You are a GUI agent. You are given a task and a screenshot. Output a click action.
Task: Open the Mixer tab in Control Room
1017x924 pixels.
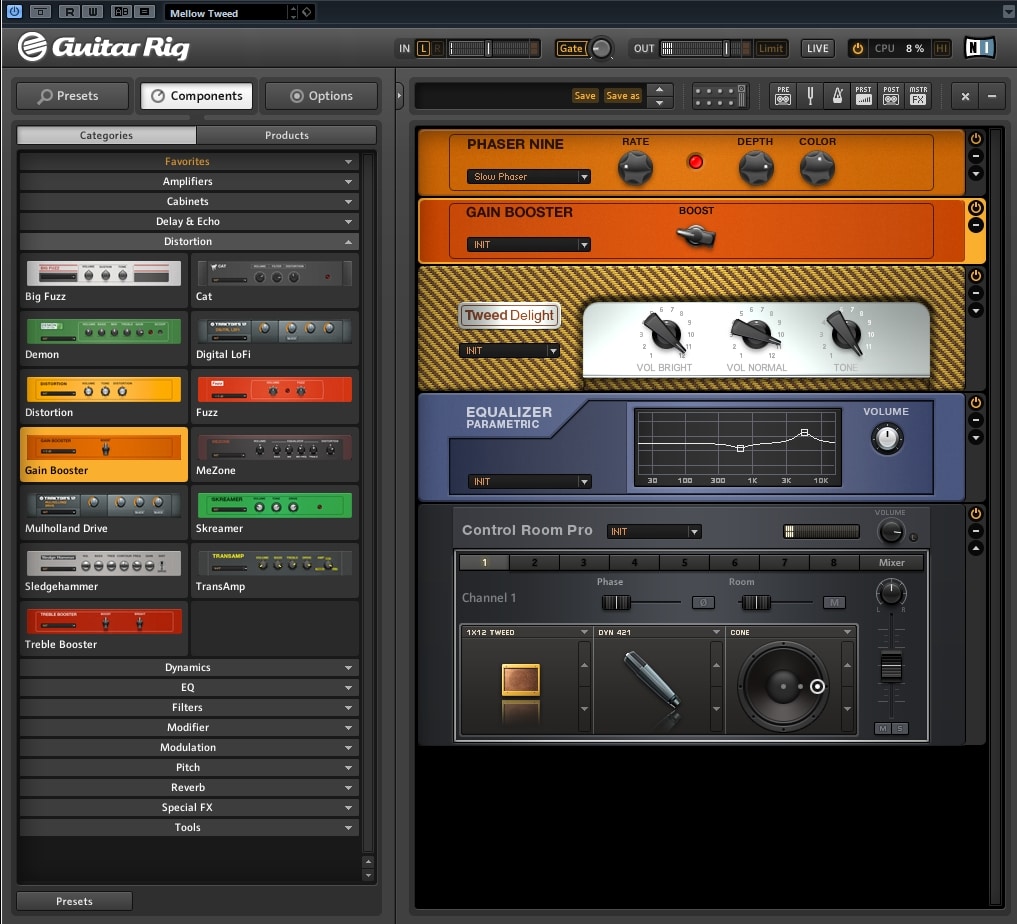pos(892,563)
